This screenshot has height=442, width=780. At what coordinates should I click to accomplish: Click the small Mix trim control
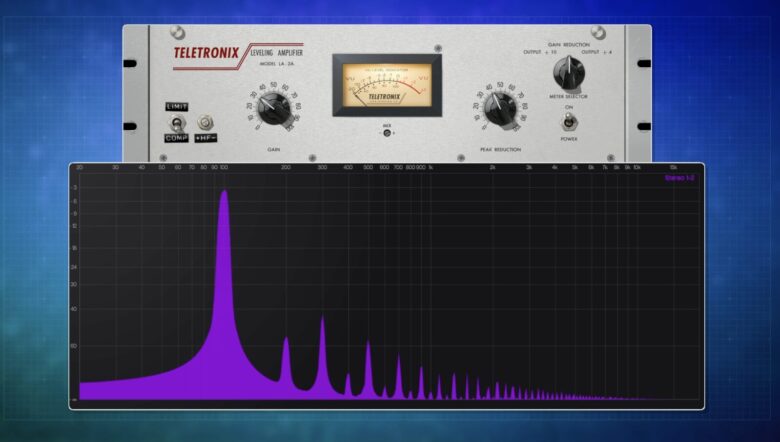(x=386, y=132)
